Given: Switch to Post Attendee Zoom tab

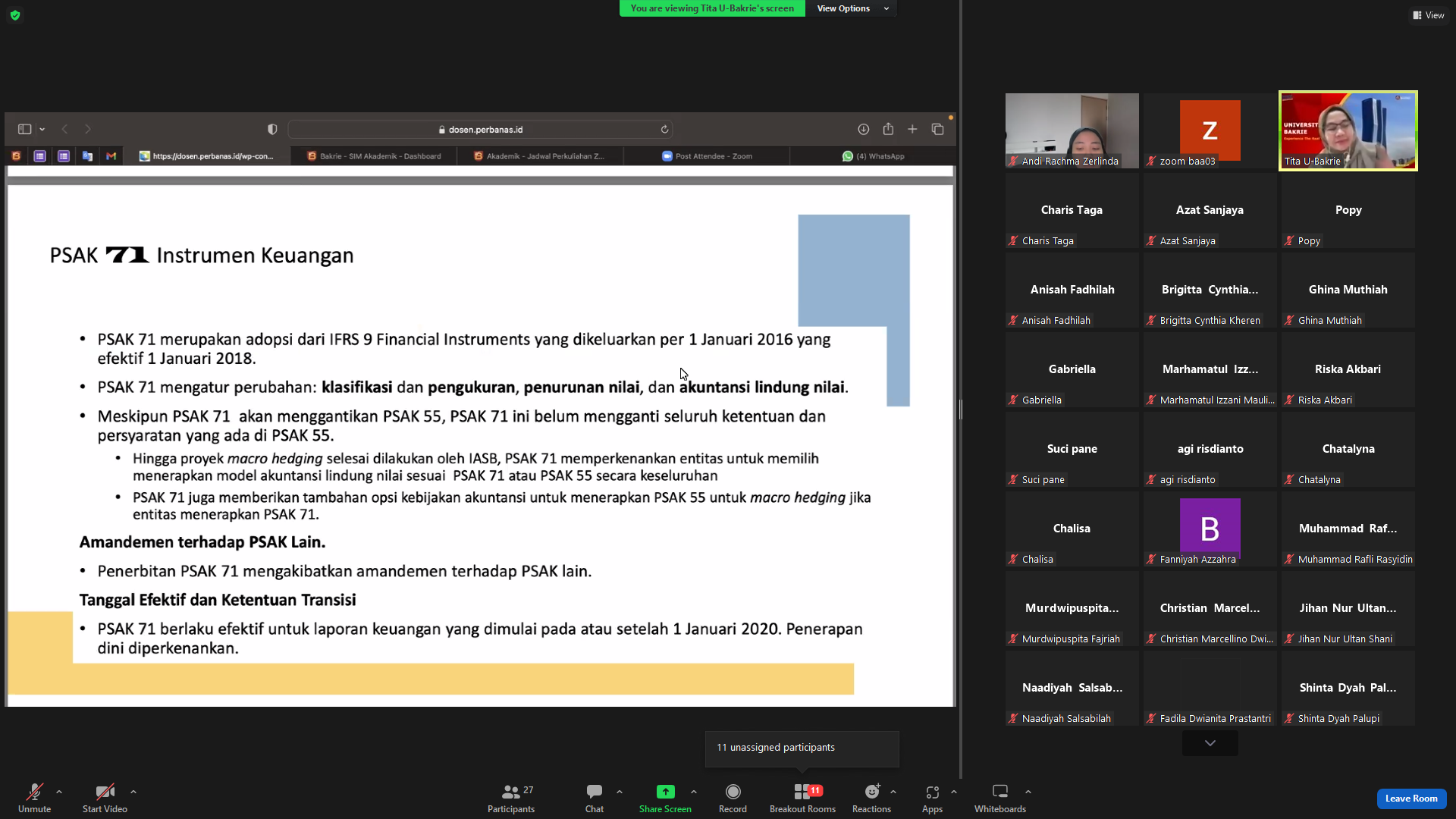Looking at the screenshot, I should tap(707, 156).
